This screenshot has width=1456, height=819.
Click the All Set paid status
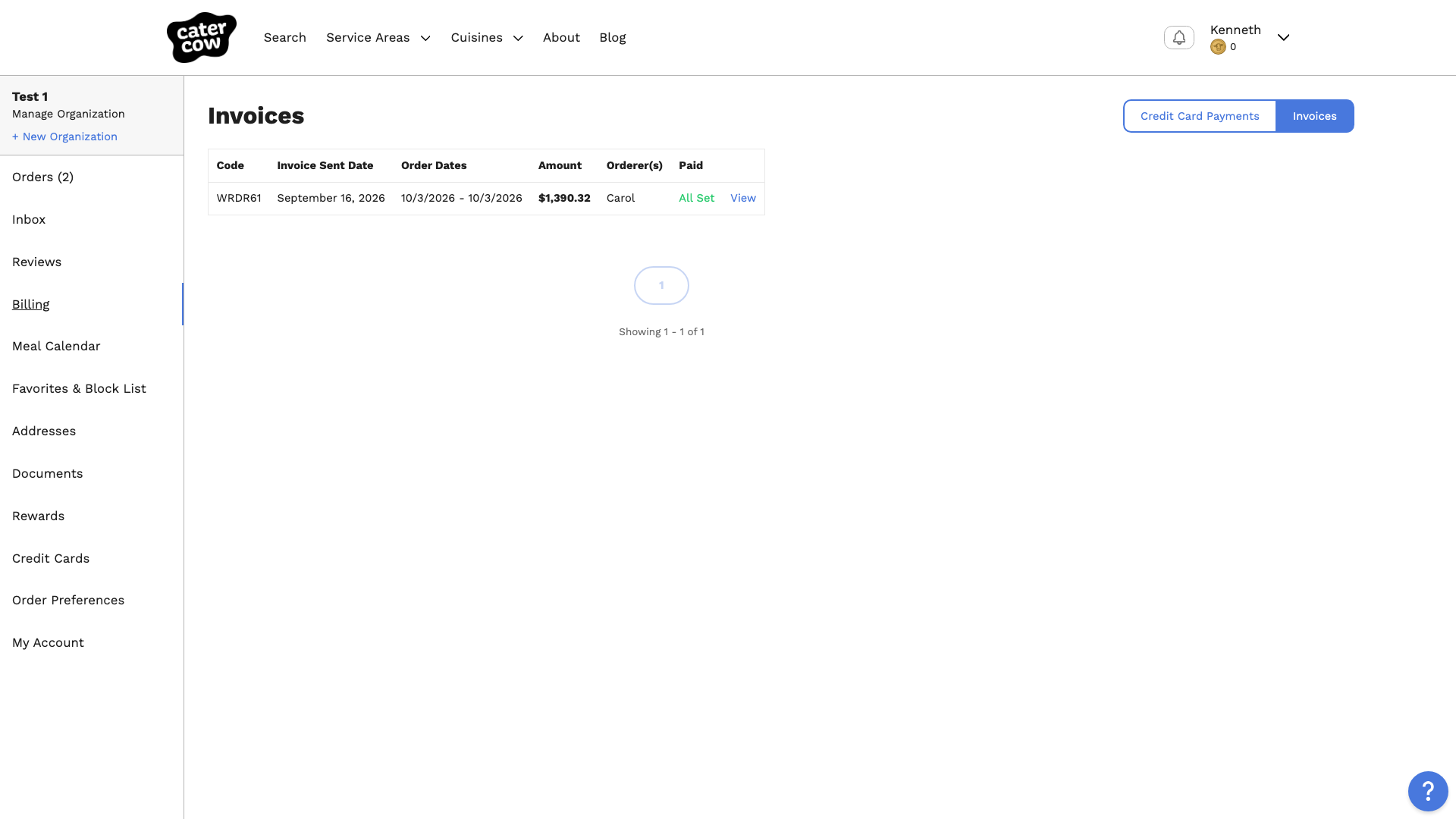click(696, 198)
